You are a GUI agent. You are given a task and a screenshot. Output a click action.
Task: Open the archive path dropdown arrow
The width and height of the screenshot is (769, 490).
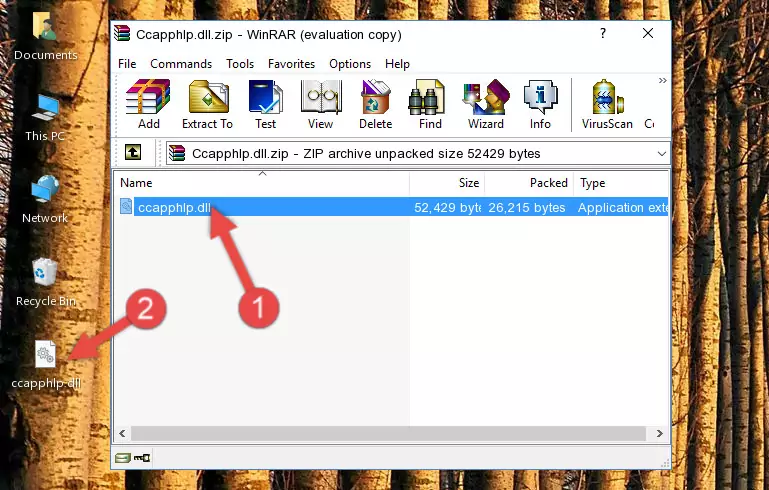pyautogui.click(x=662, y=154)
